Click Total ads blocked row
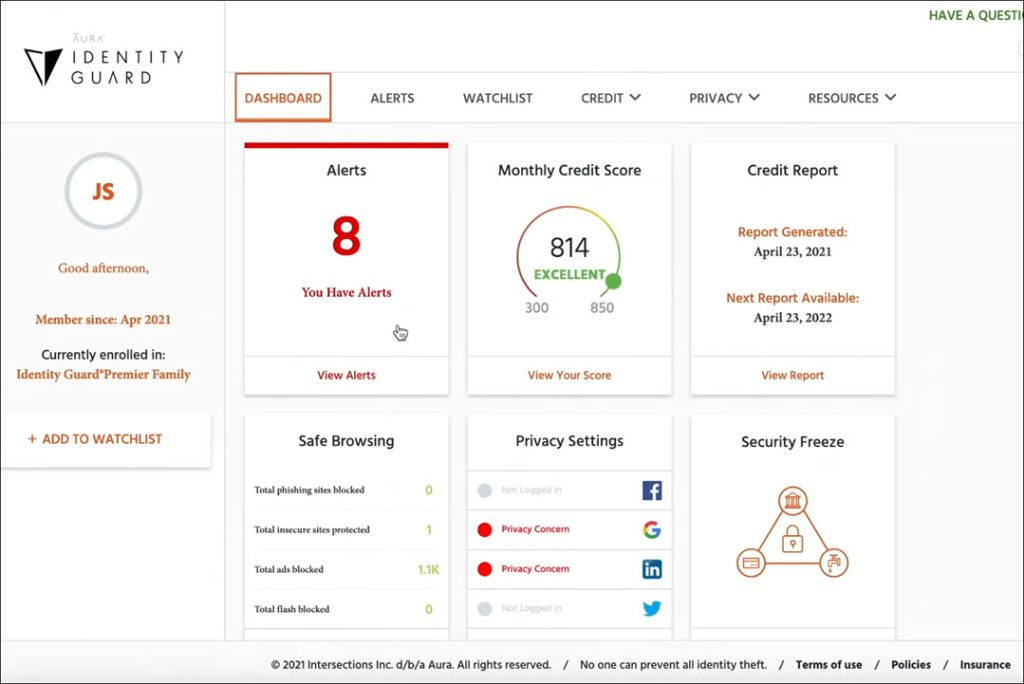 pyautogui.click(x=345, y=570)
